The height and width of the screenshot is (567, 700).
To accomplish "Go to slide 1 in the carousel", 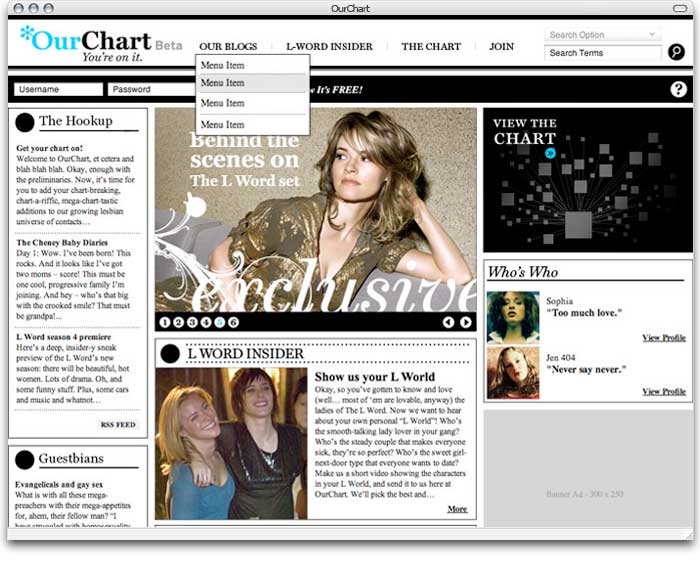I will click(165, 322).
